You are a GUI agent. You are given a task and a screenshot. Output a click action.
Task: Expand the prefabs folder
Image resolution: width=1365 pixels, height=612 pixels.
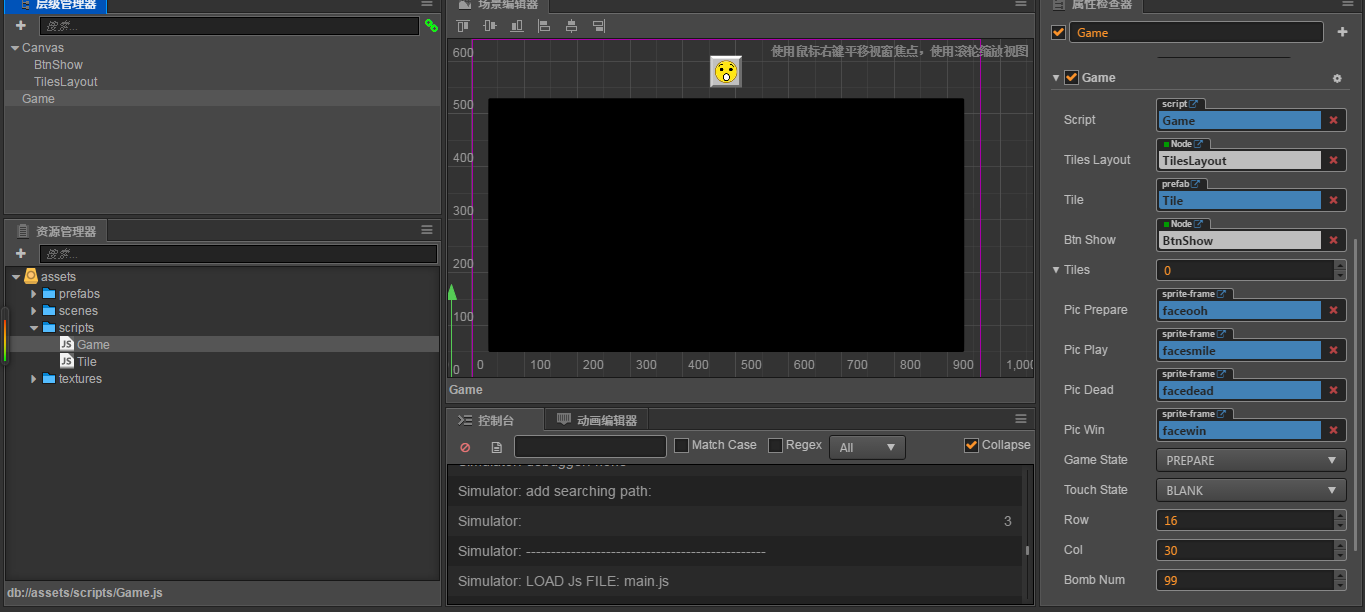pyautogui.click(x=33, y=294)
